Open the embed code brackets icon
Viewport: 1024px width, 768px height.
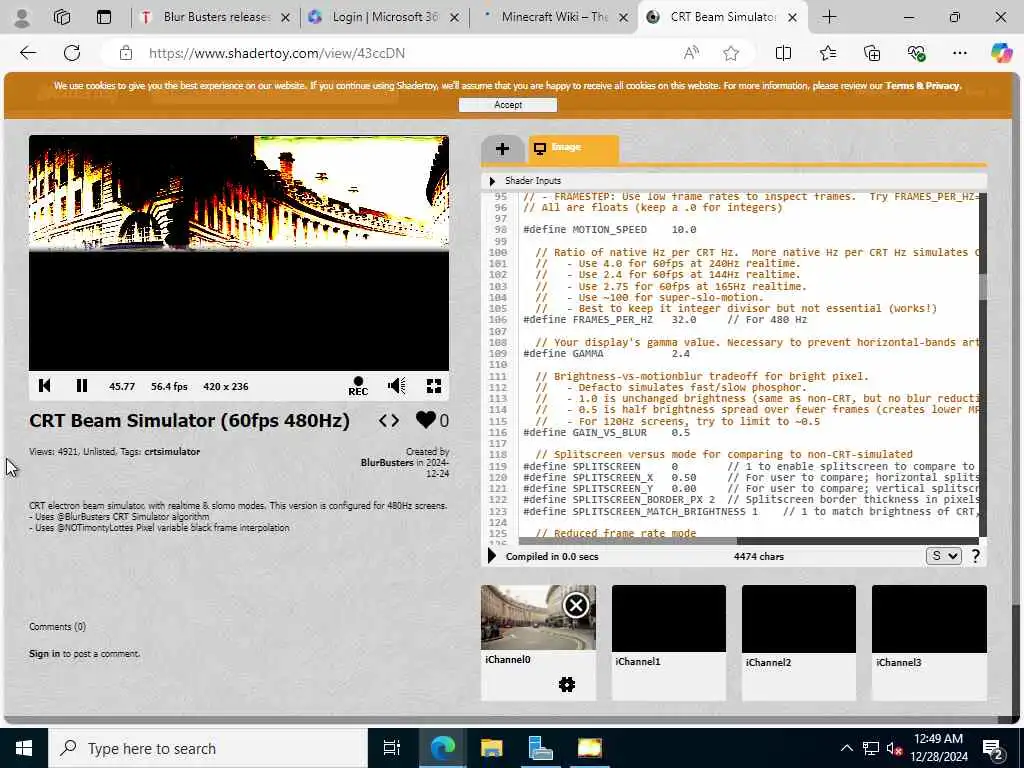click(389, 421)
